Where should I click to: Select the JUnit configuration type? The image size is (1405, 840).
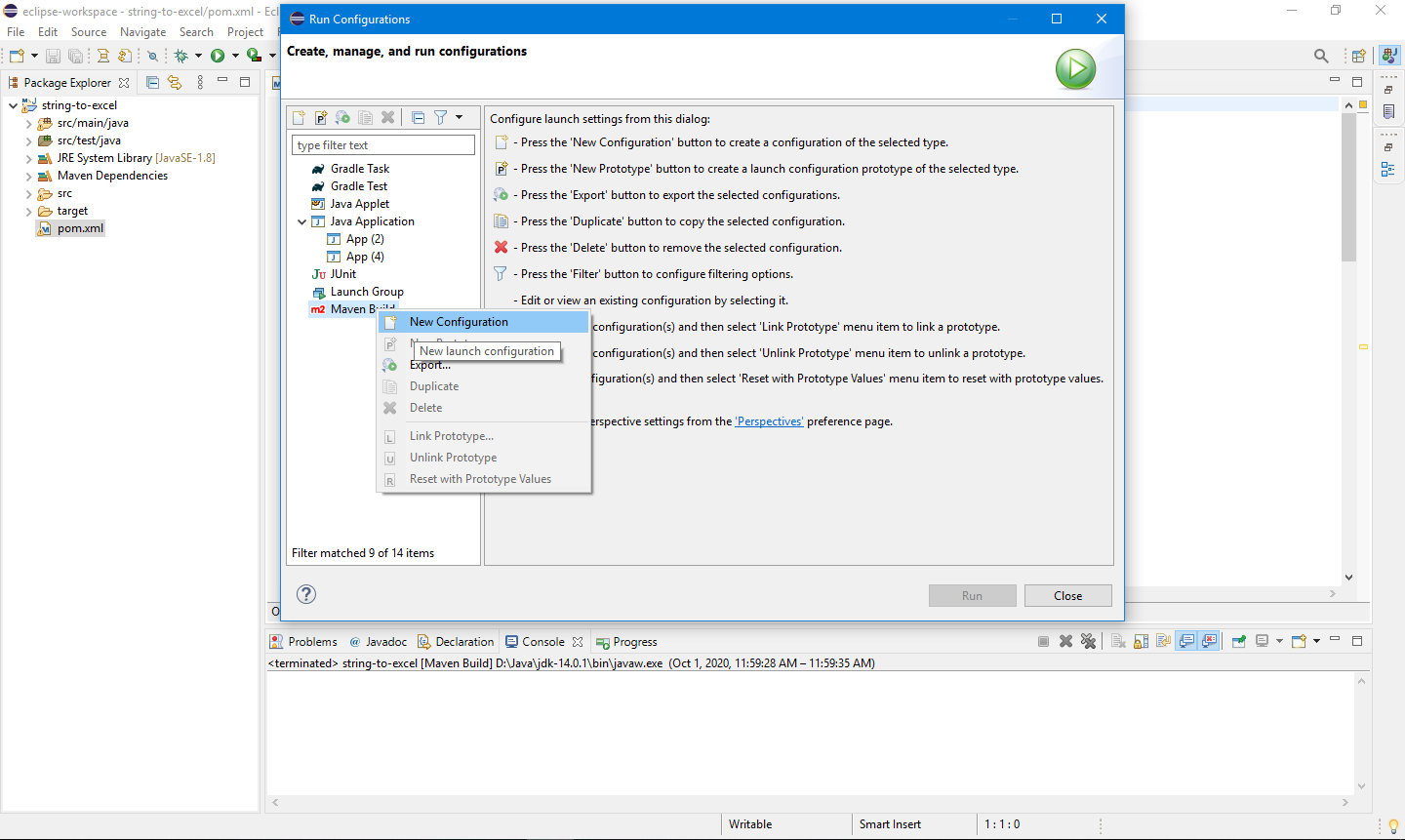pyautogui.click(x=342, y=274)
